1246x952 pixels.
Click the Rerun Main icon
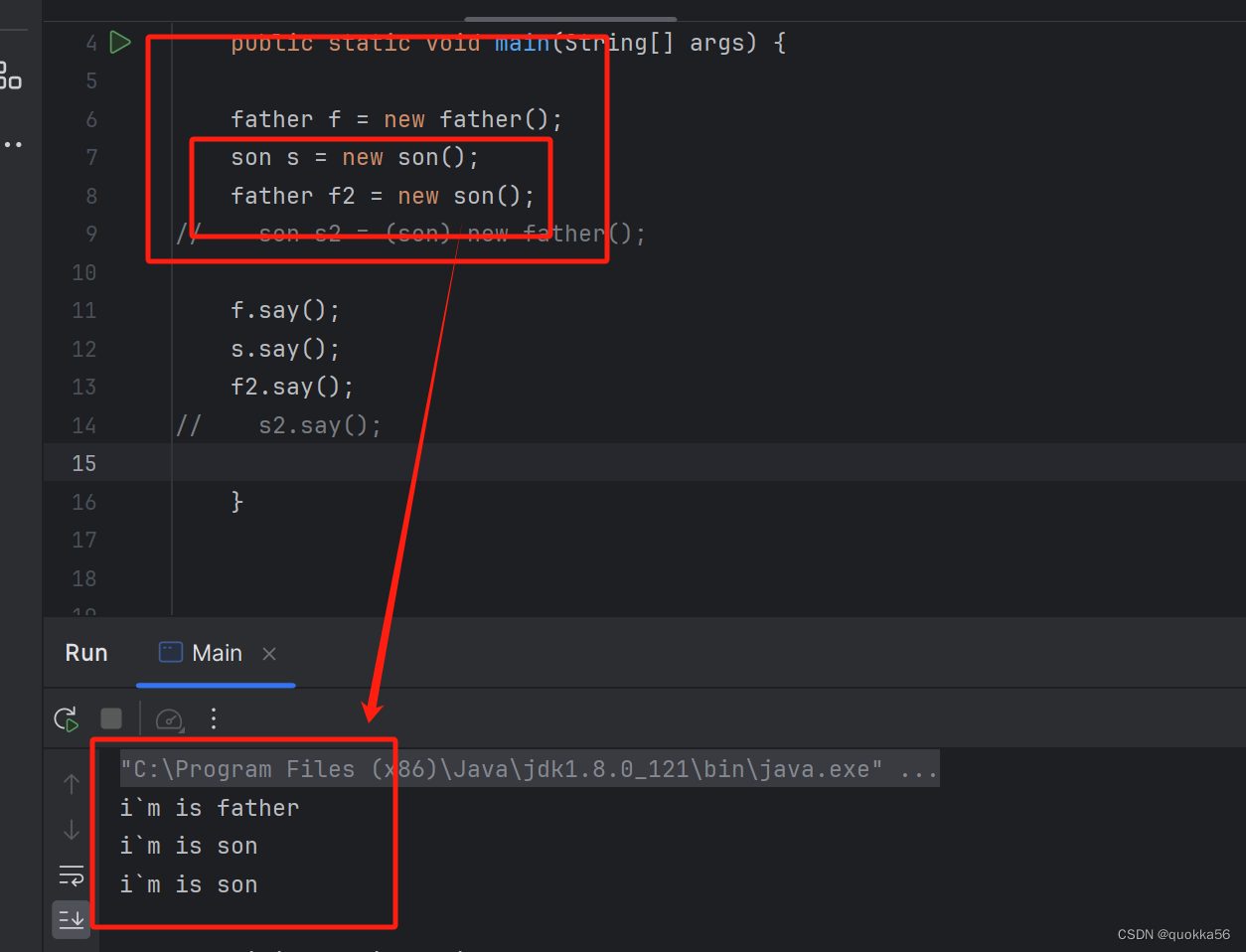pos(67,718)
